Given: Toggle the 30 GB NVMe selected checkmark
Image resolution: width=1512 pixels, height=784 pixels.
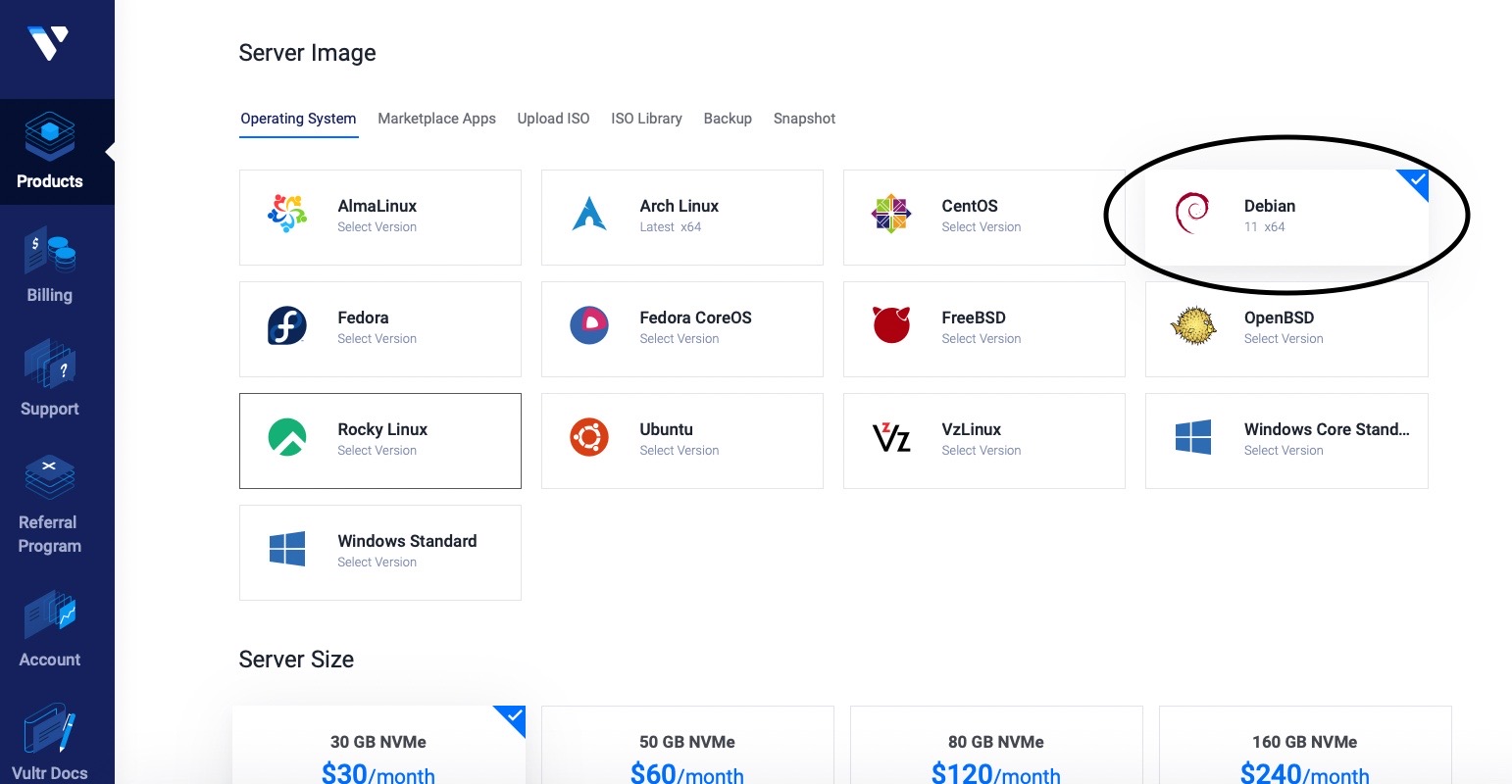Looking at the screenshot, I should (x=513, y=718).
